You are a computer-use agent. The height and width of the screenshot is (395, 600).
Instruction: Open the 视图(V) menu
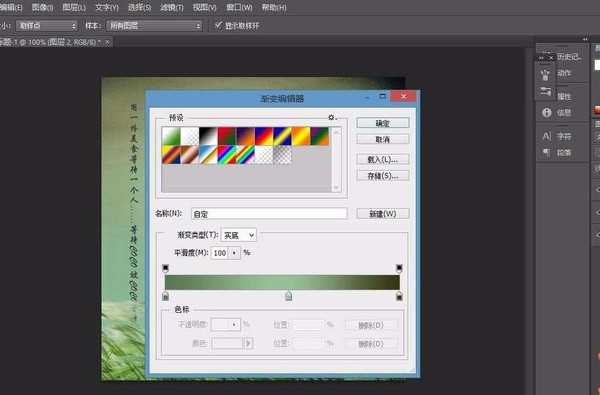click(x=205, y=7)
